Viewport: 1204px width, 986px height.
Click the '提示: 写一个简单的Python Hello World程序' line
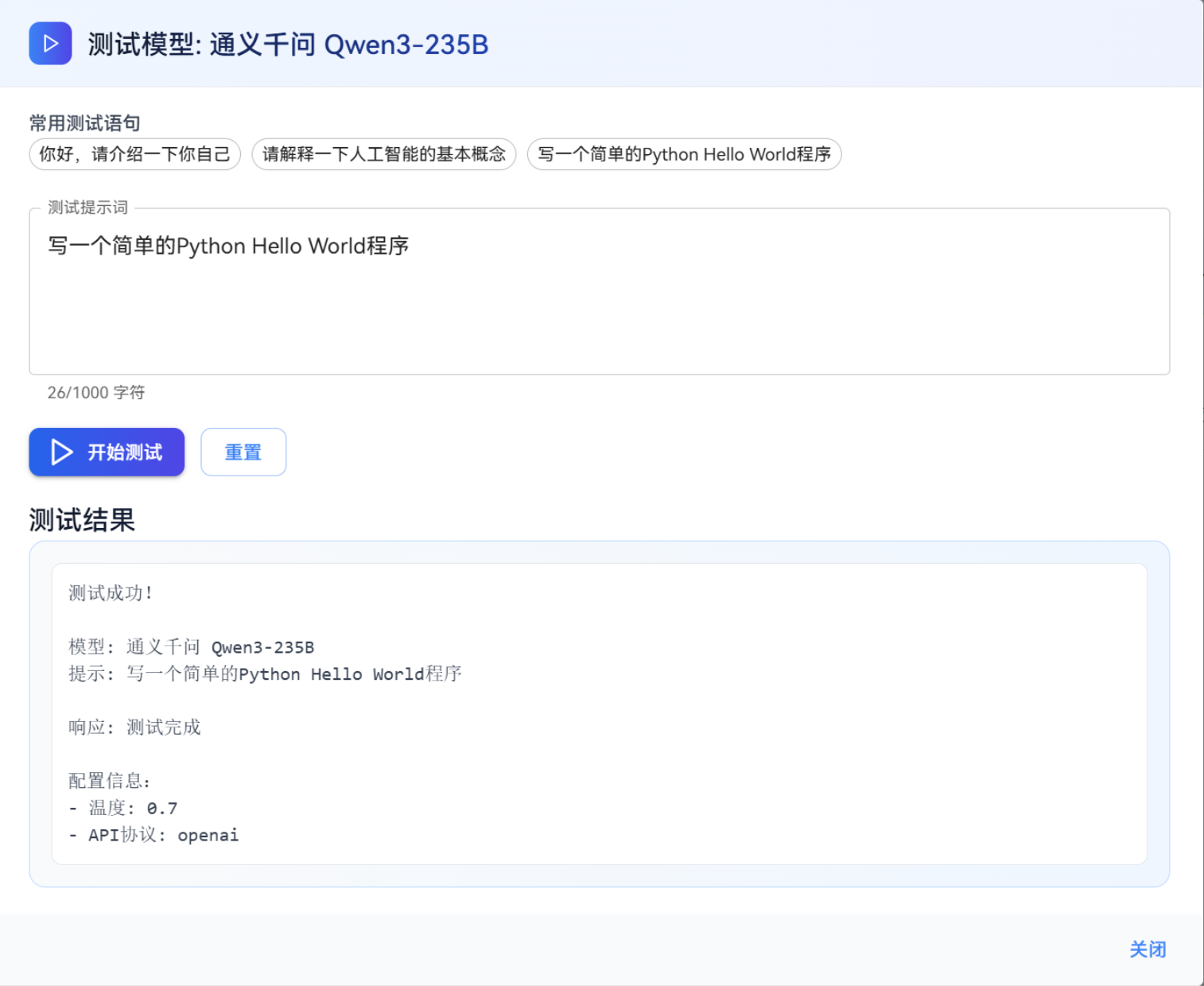[265, 674]
